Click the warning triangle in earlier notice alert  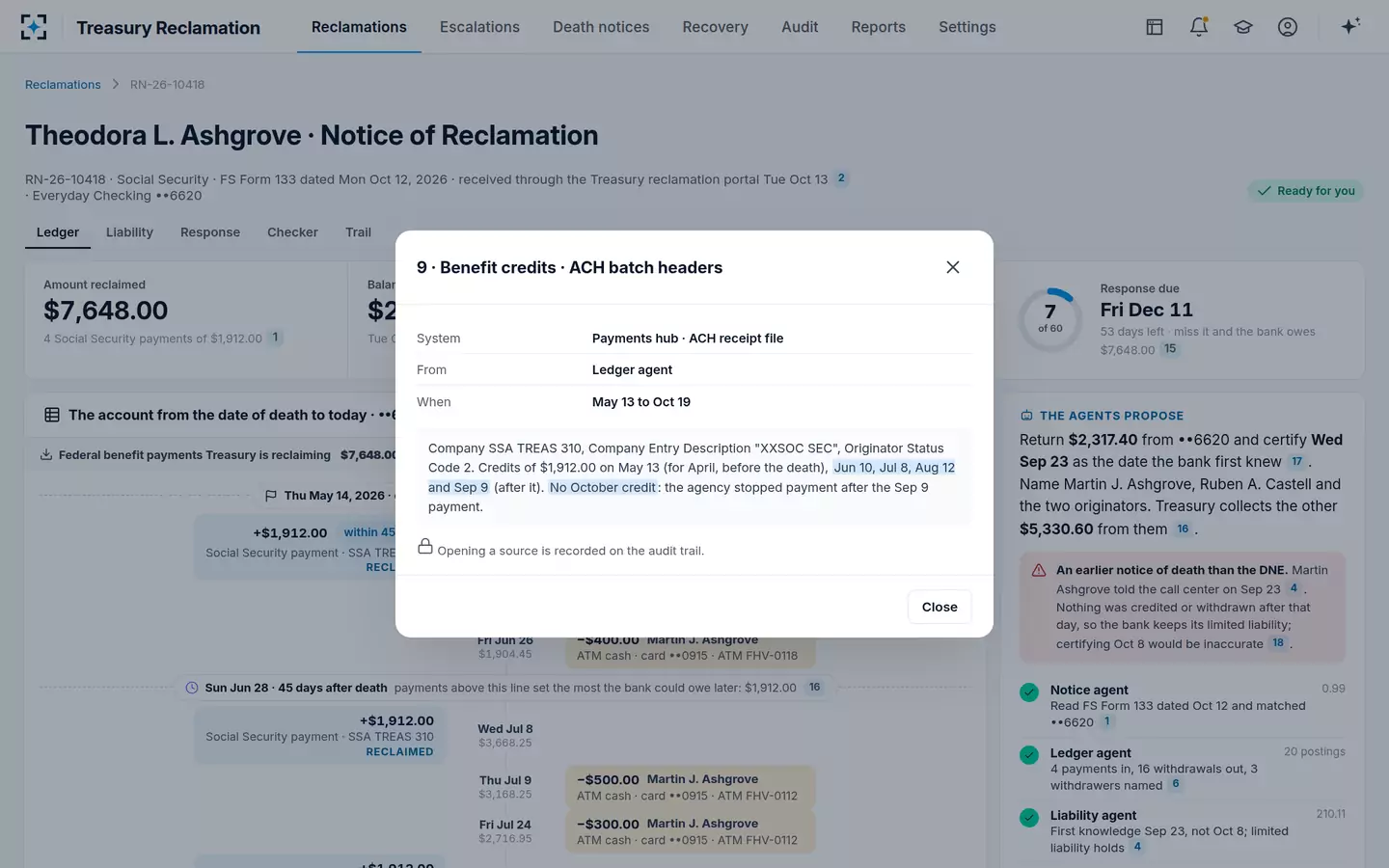(x=1039, y=570)
